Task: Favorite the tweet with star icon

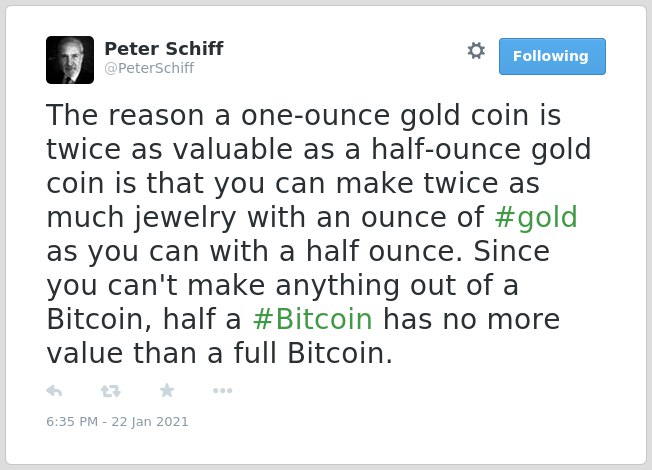Action: (167, 390)
